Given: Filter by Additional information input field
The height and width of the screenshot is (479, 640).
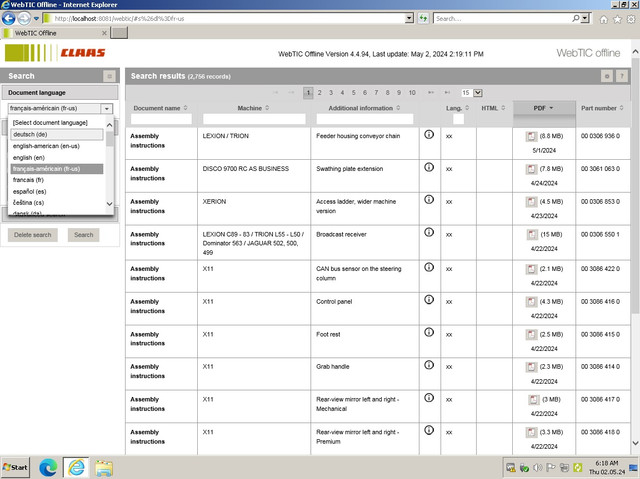Looking at the screenshot, I should pos(365,119).
